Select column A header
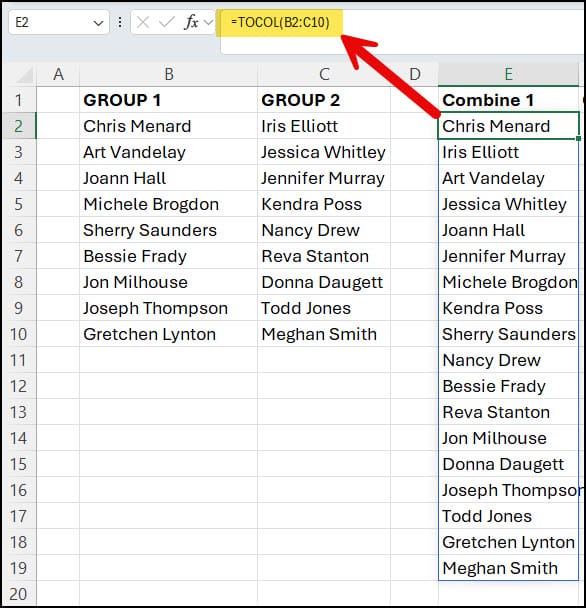Viewport: 586px width, 608px height. point(58,74)
